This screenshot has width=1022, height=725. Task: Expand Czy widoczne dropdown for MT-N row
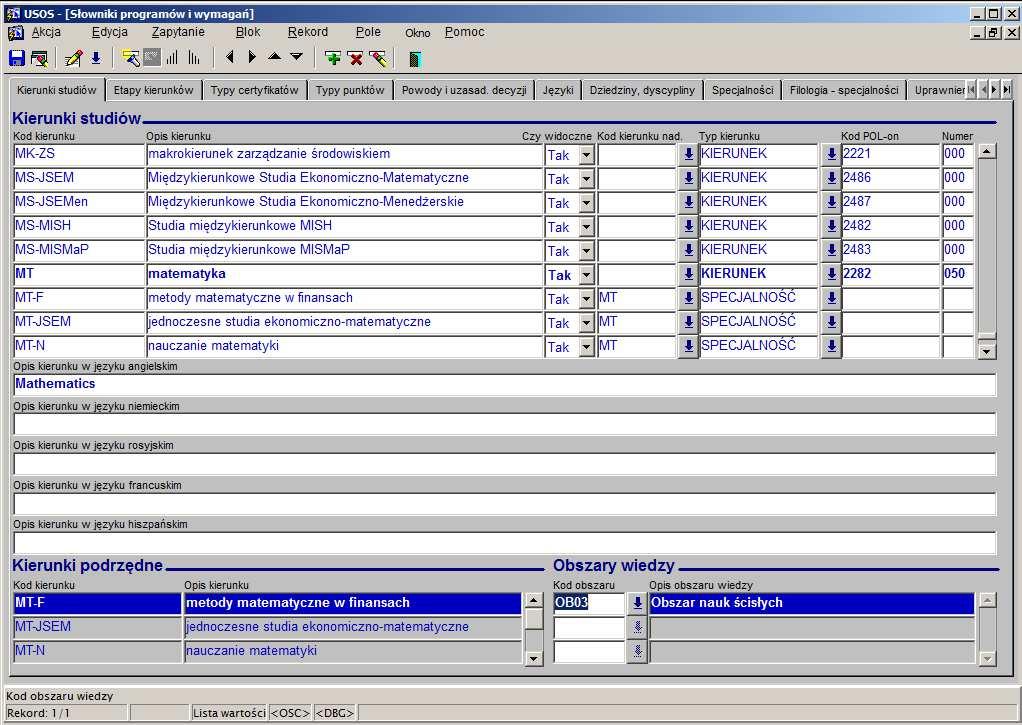(587, 348)
